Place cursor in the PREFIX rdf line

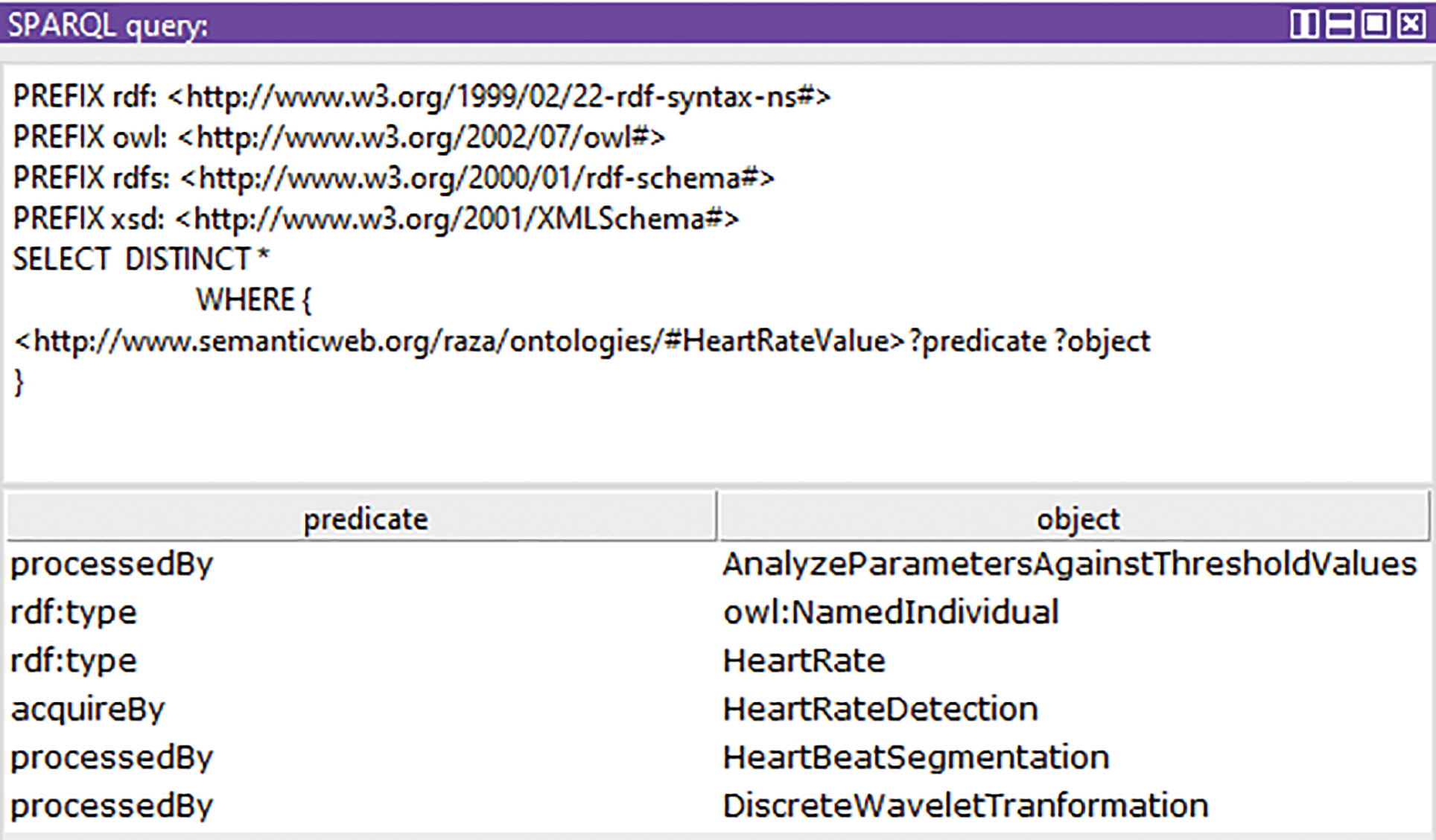pos(421,97)
